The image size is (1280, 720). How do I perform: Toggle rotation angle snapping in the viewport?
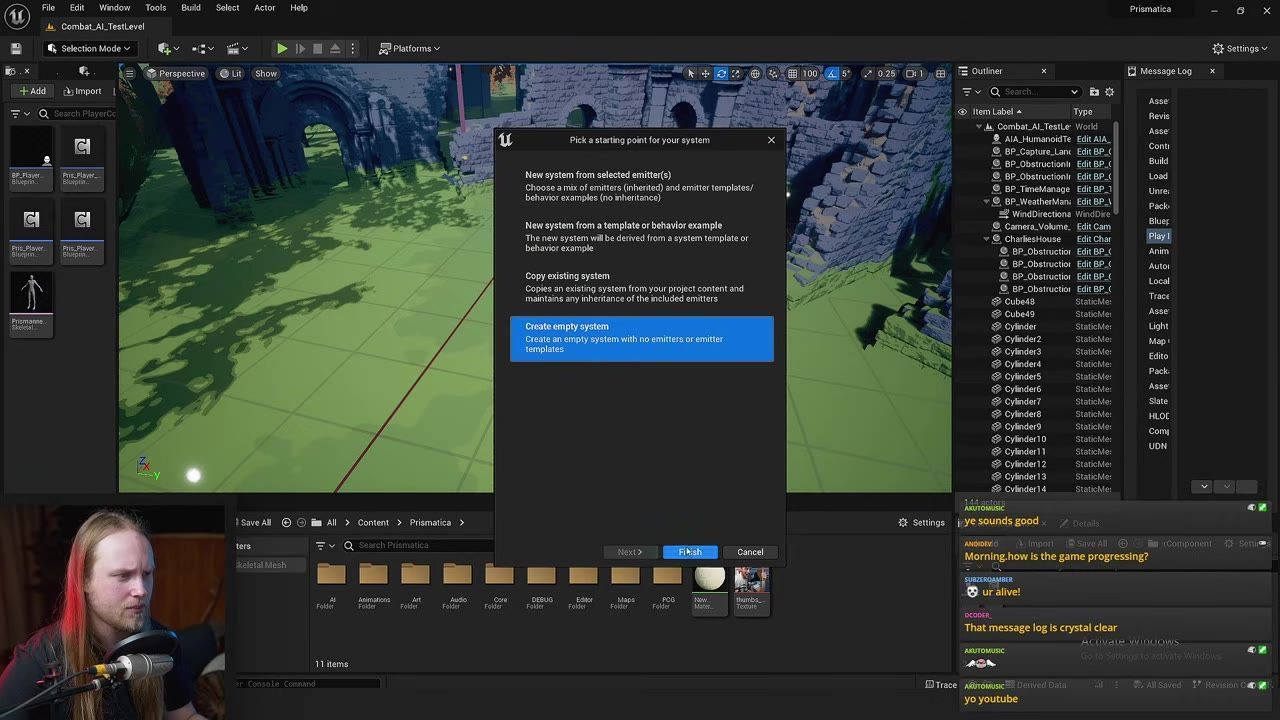tap(831, 73)
